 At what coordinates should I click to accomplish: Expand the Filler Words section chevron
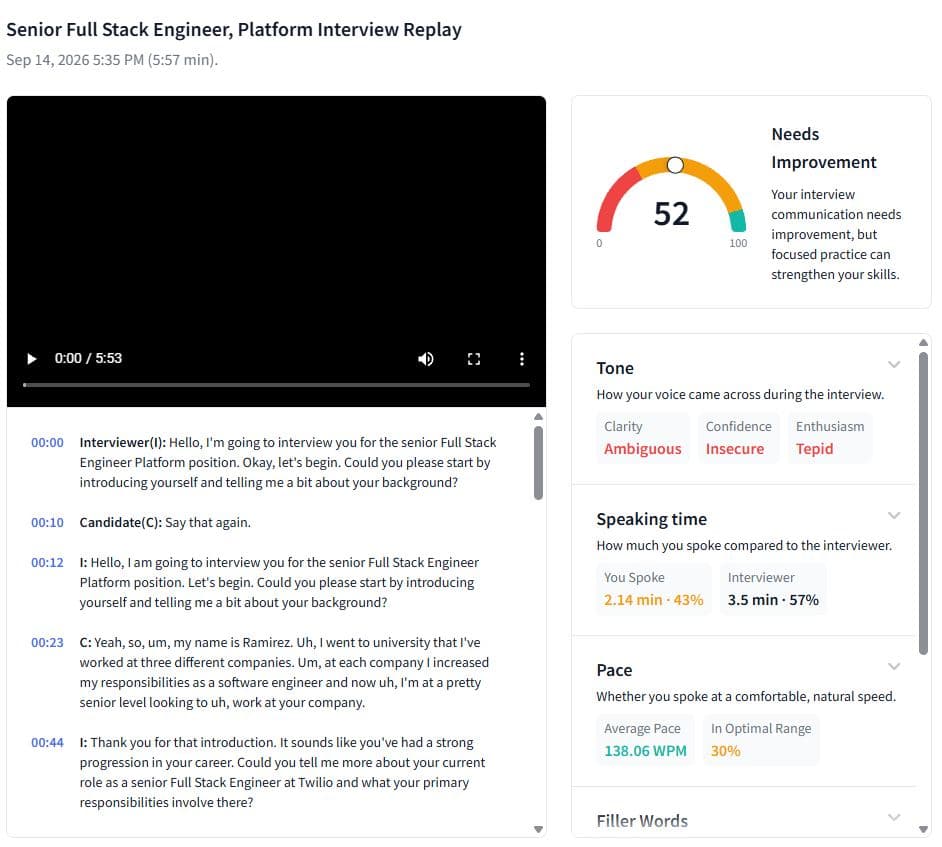point(894,817)
